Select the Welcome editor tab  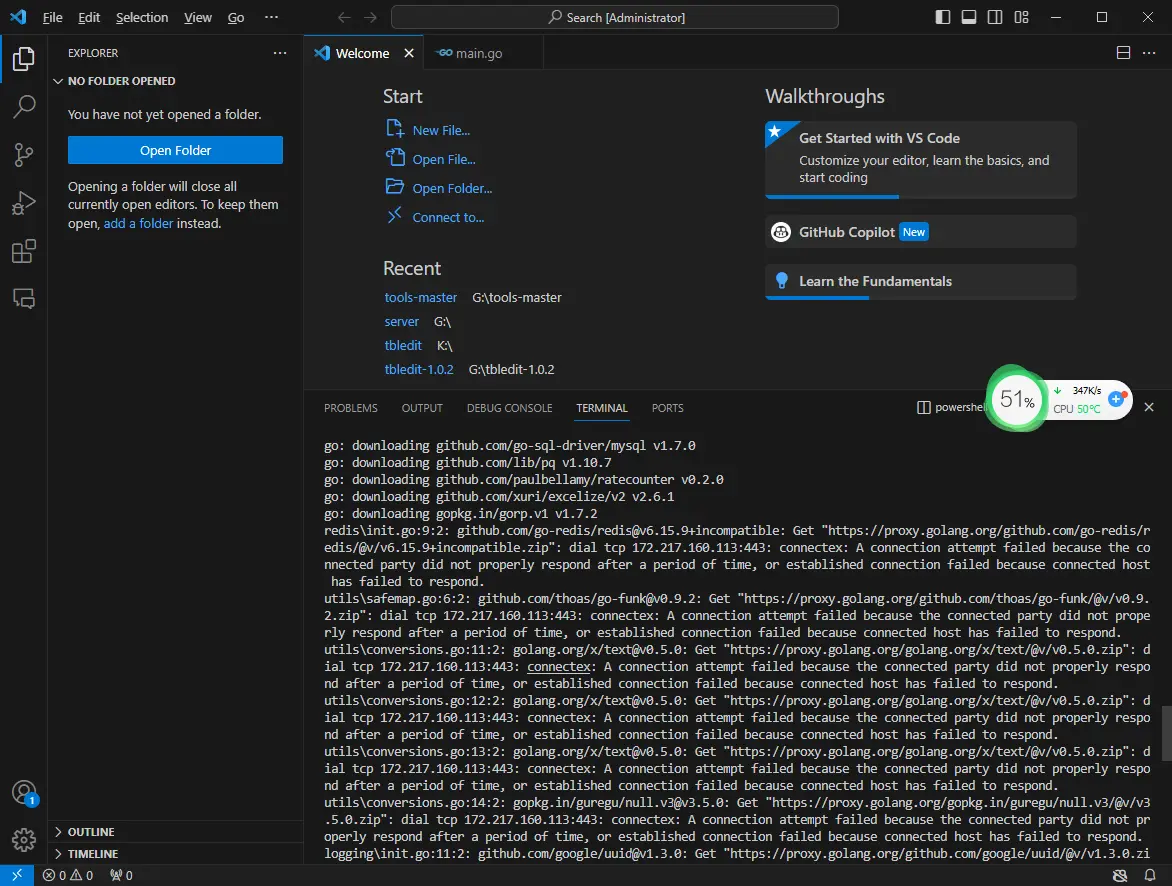point(363,53)
